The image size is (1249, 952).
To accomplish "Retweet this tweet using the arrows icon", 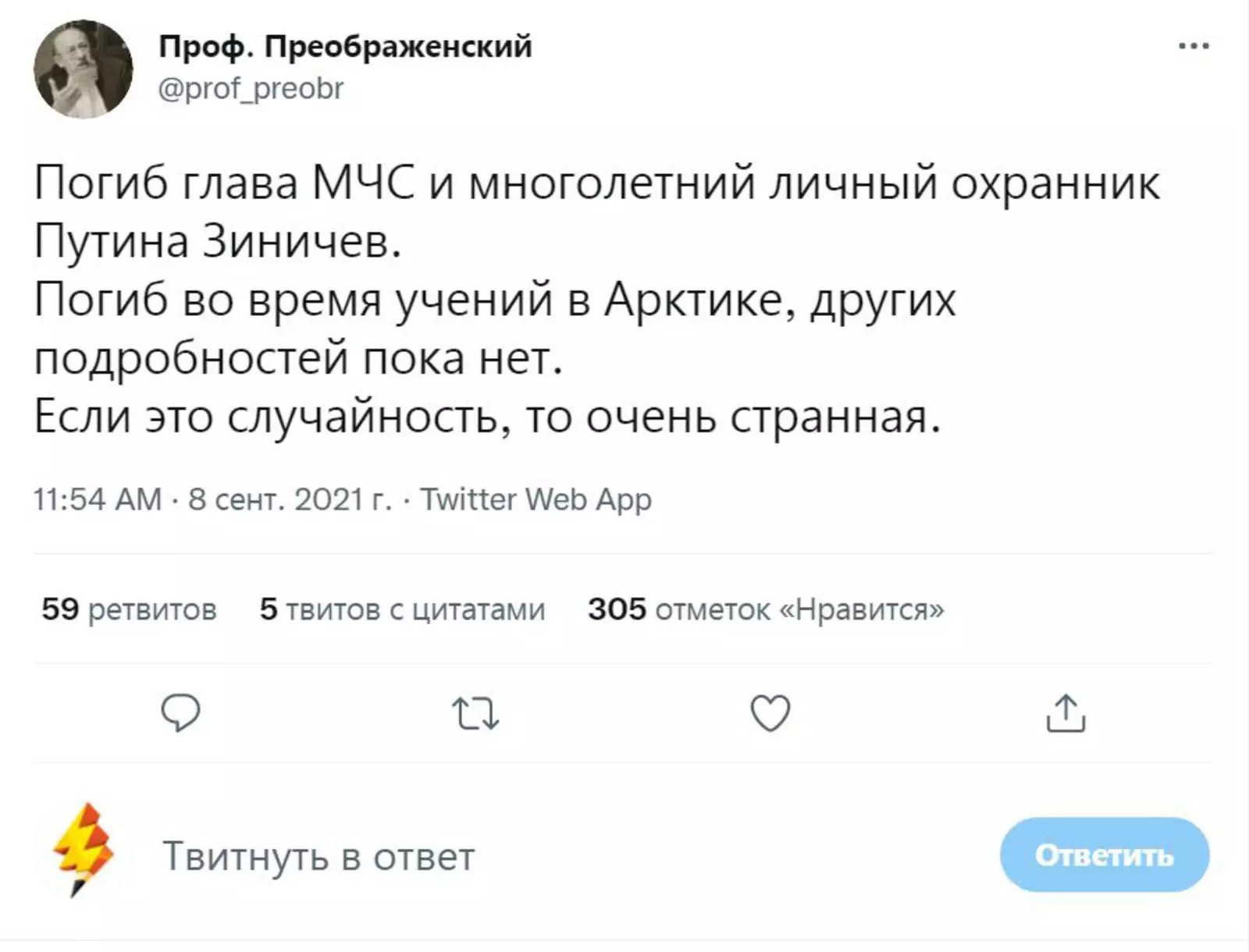I will (475, 713).
